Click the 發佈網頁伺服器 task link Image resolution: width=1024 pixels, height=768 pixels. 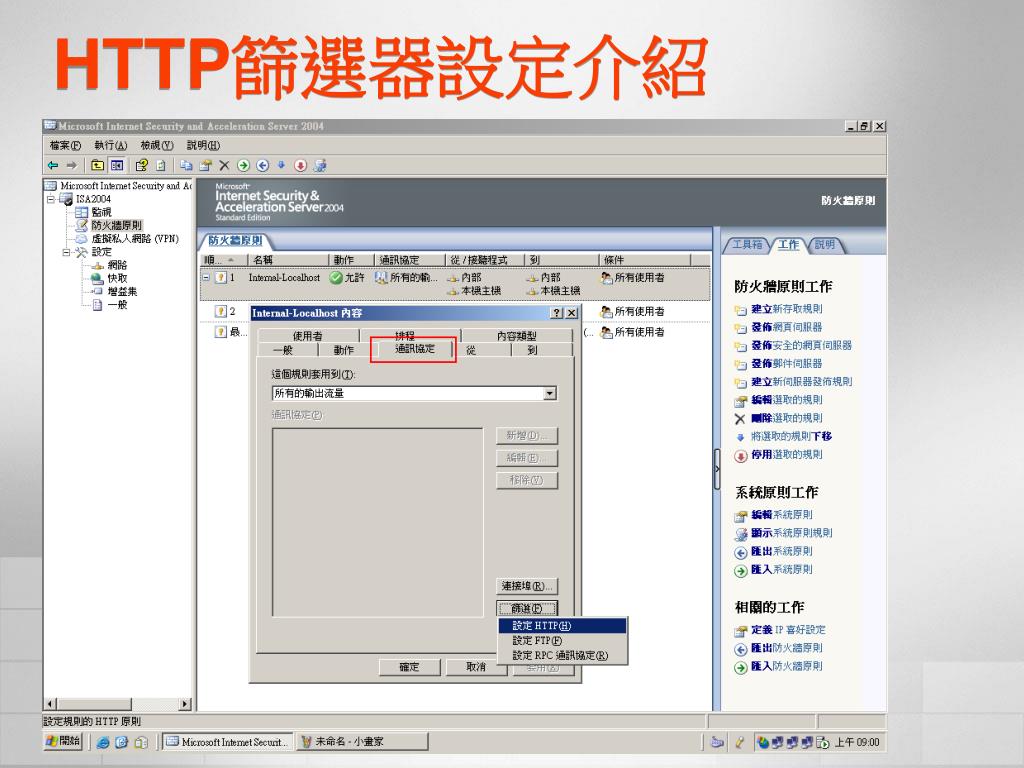786,327
